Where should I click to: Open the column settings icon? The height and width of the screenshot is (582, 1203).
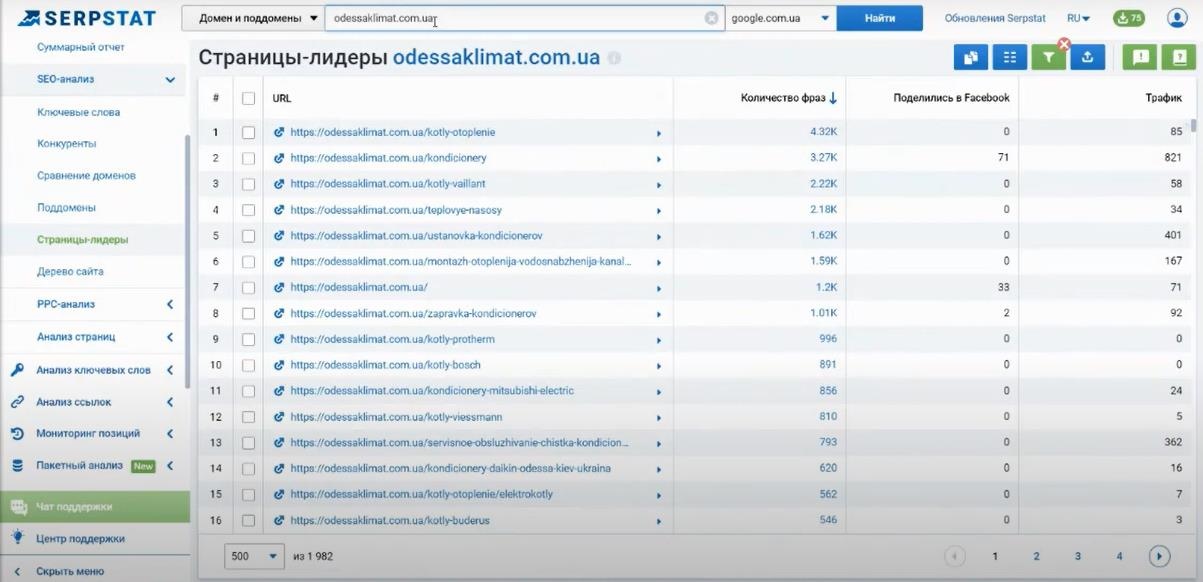pyautogui.click(x=1009, y=57)
